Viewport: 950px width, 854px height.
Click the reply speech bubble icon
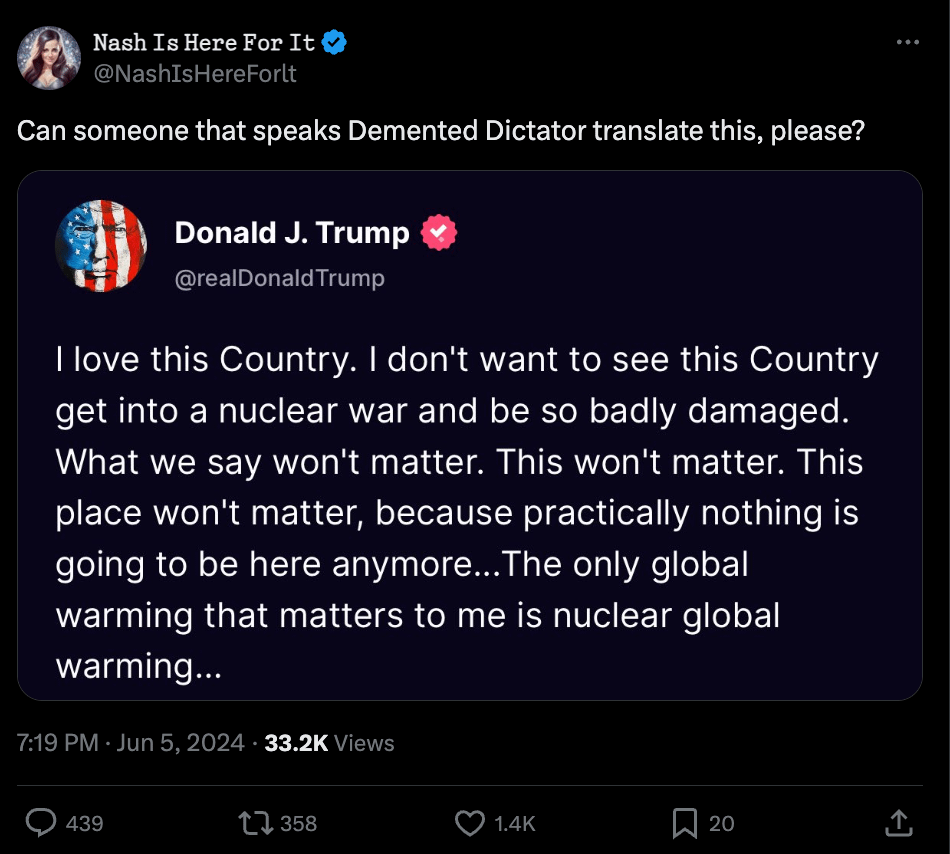coord(40,823)
